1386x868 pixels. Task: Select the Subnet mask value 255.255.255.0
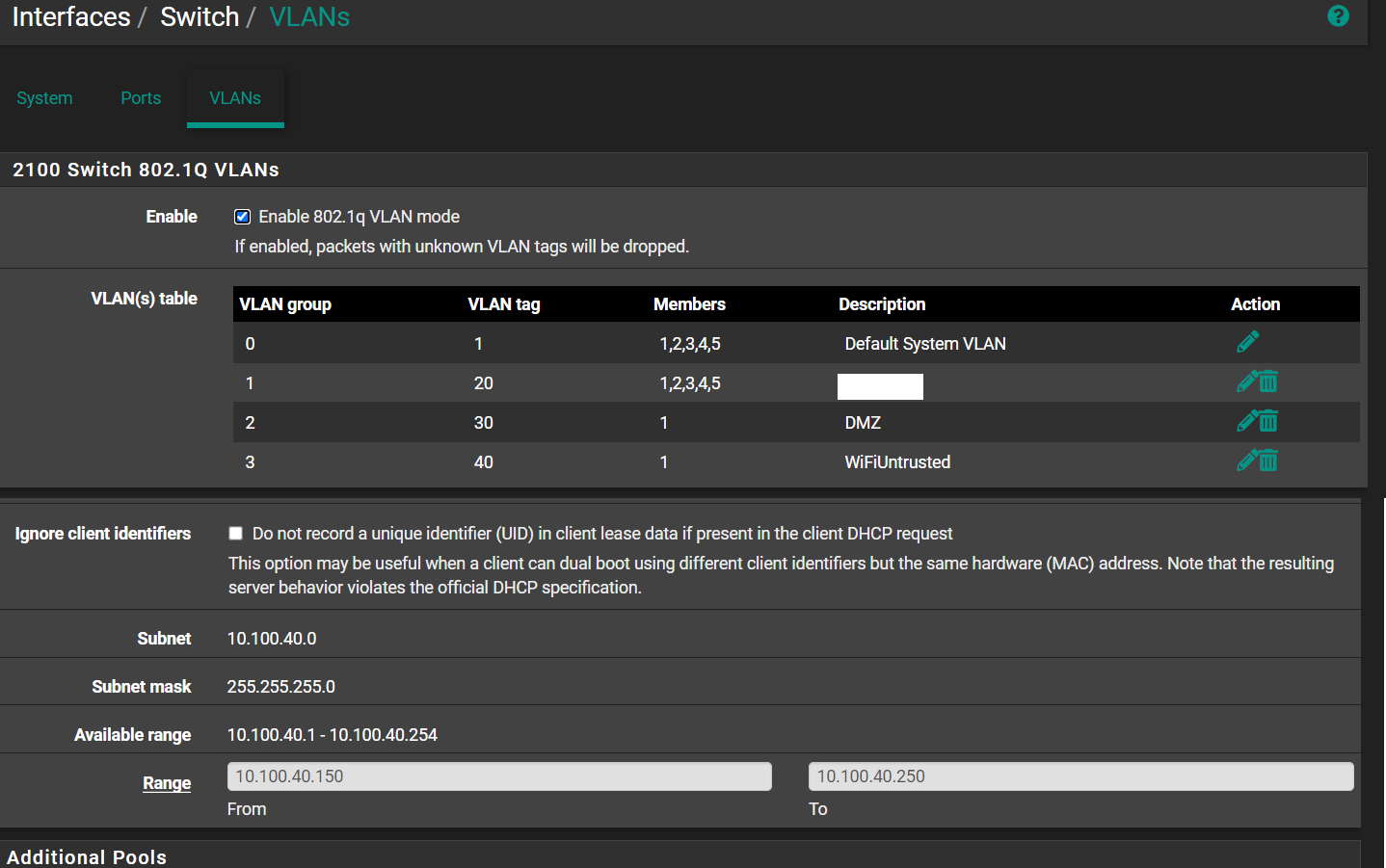tap(281, 687)
